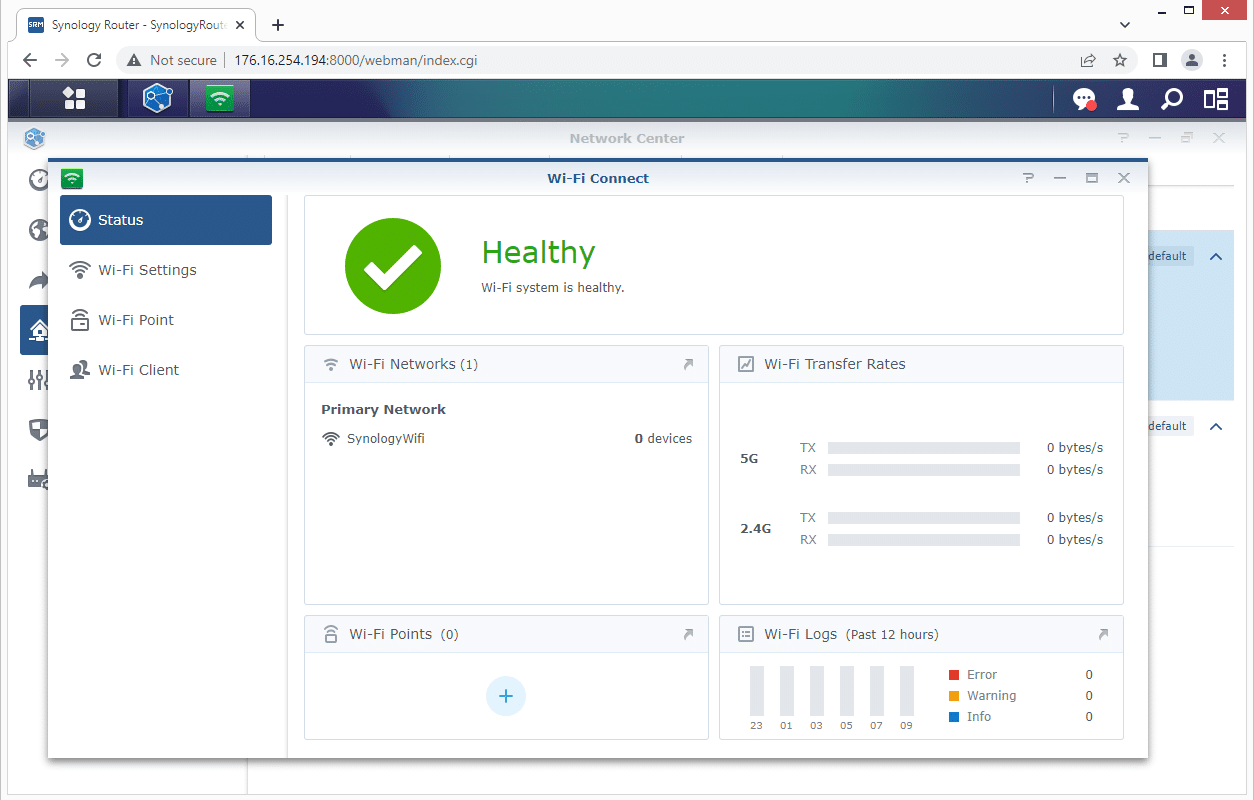Close the Wi-Fi Connect window
This screenshot has width=1254, height=800.
click(x=1124, y=178)
